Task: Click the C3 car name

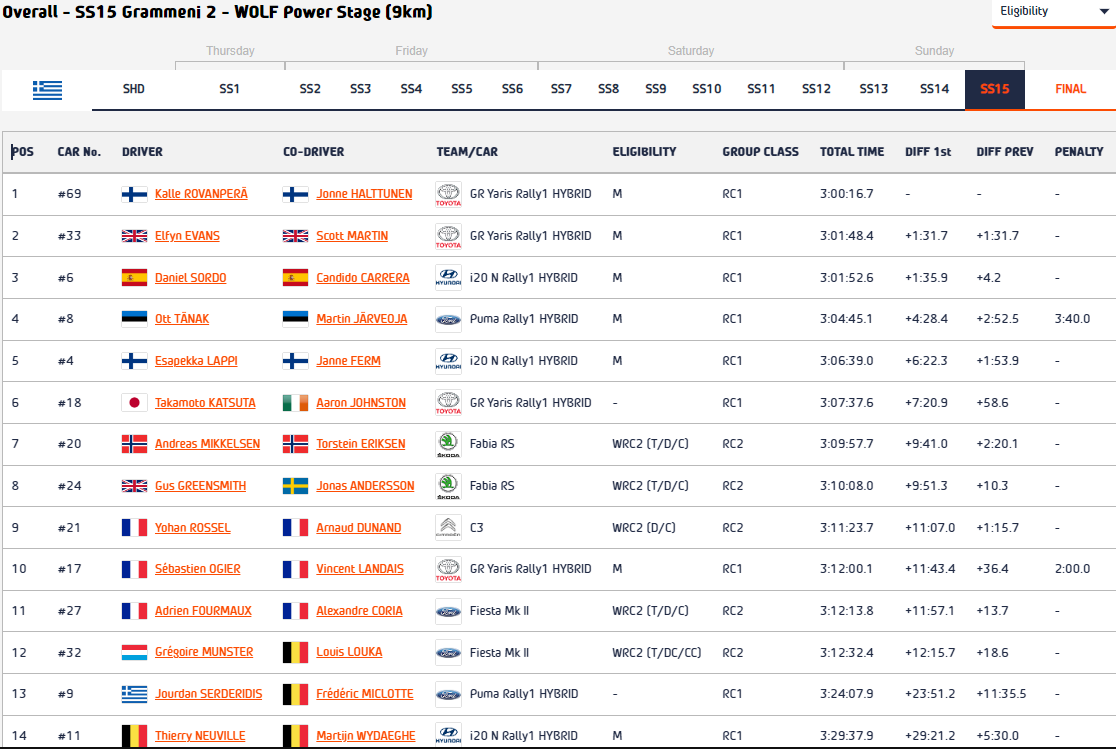Action: 477,528
